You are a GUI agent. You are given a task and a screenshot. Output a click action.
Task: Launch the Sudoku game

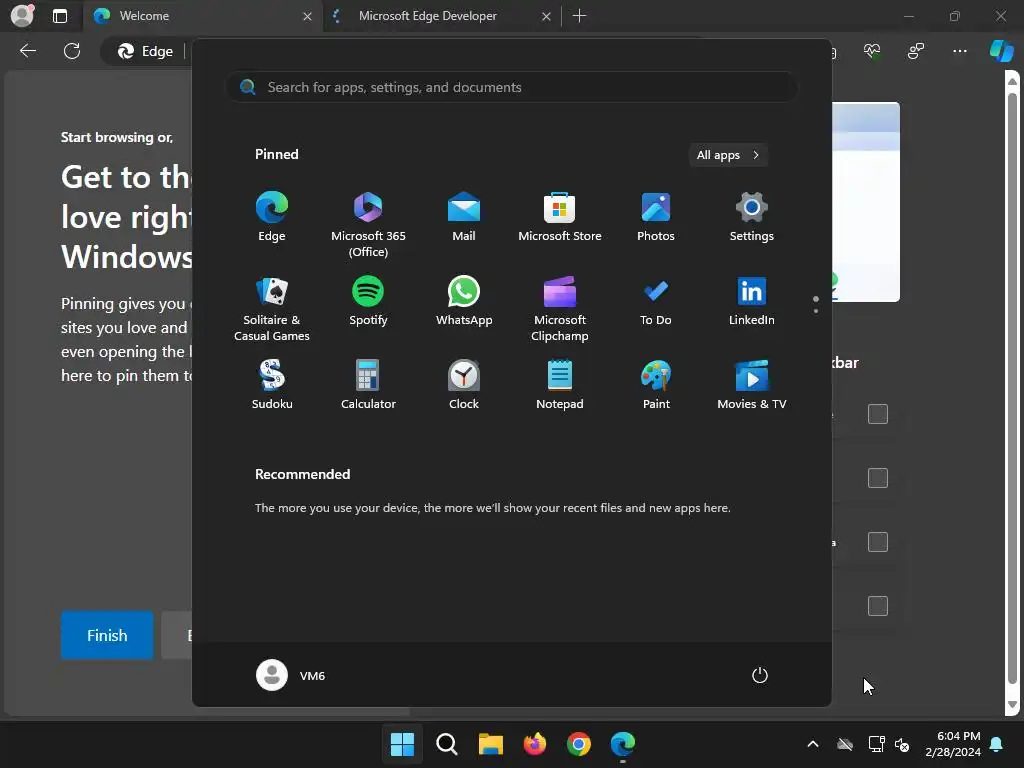(x=272, y=385)
